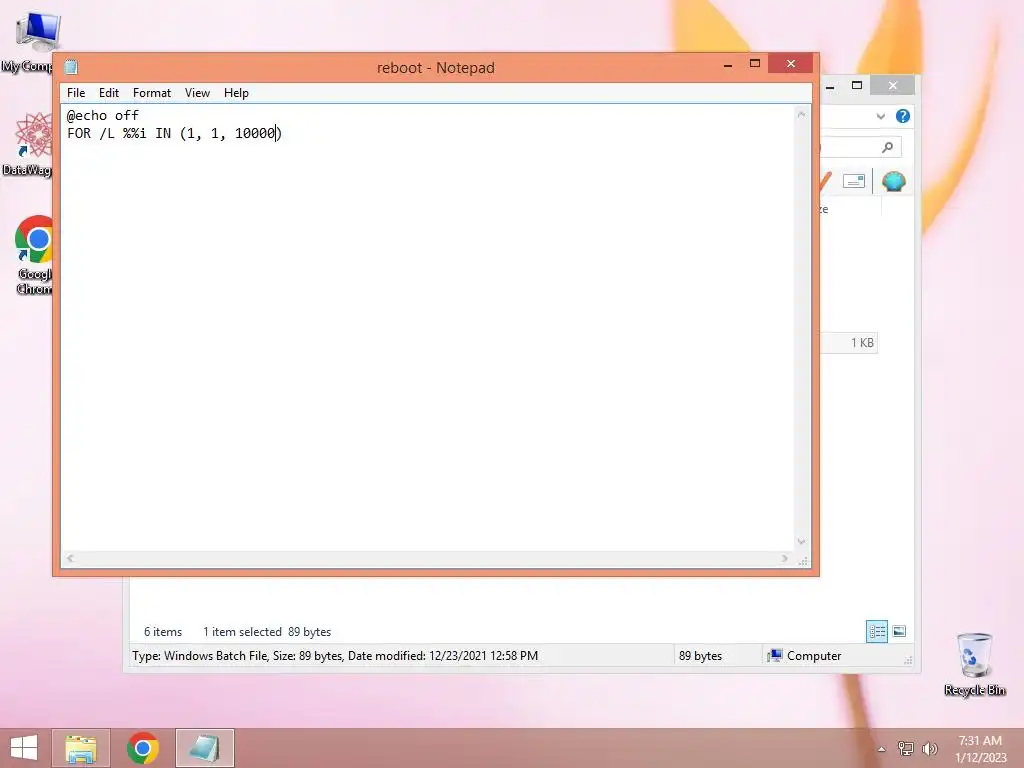Place cursor in the '@echo off' line
Image resolution: width=1024 pixels, height=768 pixels.
(x=103, y=116)
